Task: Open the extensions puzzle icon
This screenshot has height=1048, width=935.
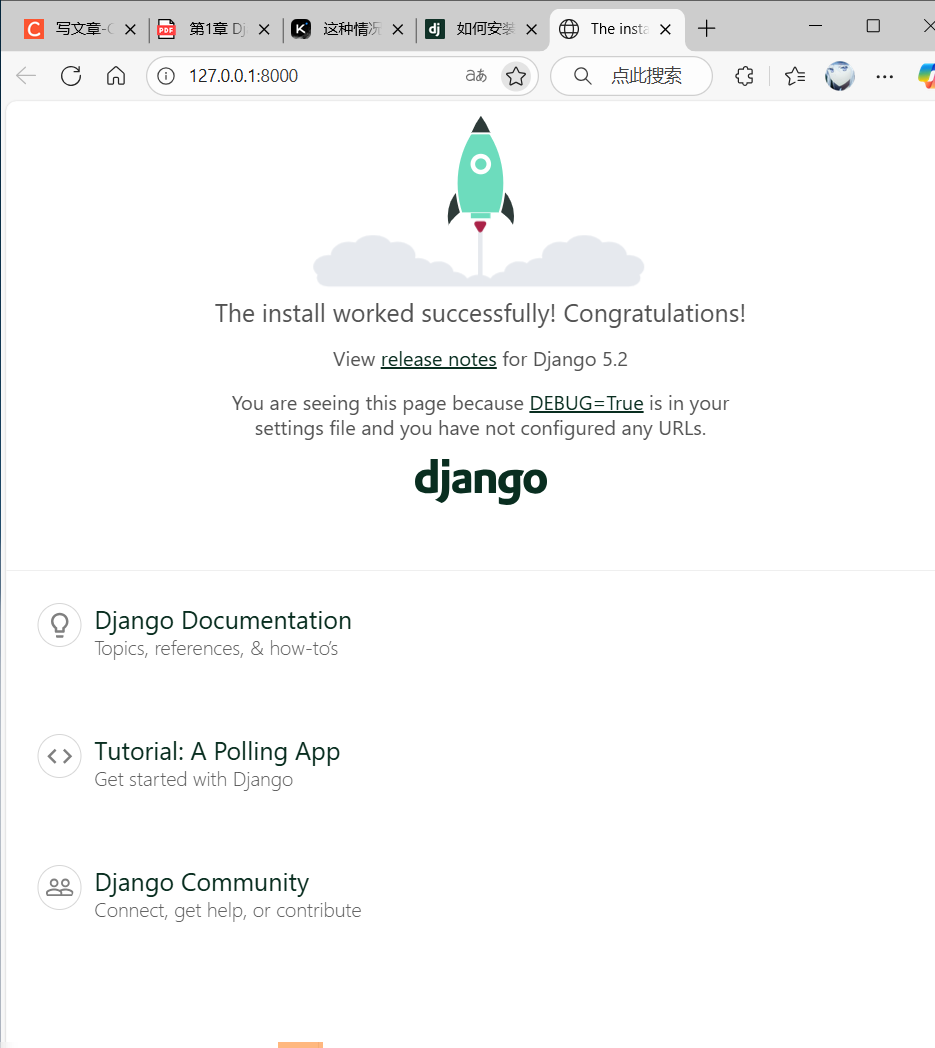Action: 745,76
